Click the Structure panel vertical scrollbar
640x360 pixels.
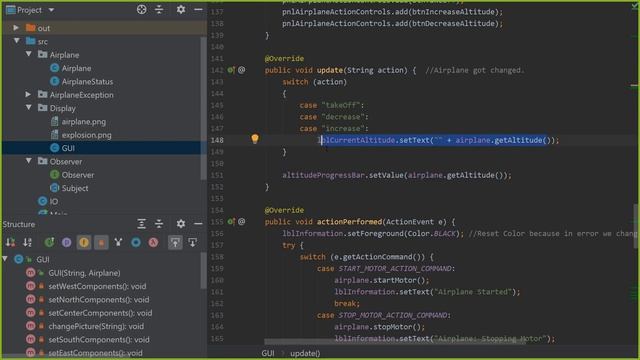pyautogui.click(x=203, y=271)
